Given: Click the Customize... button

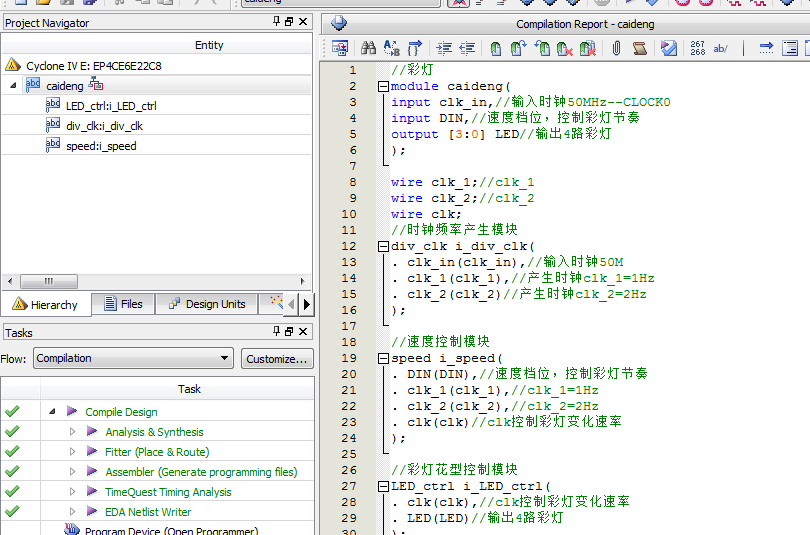Looking at the screenshot, I should 277,358.
